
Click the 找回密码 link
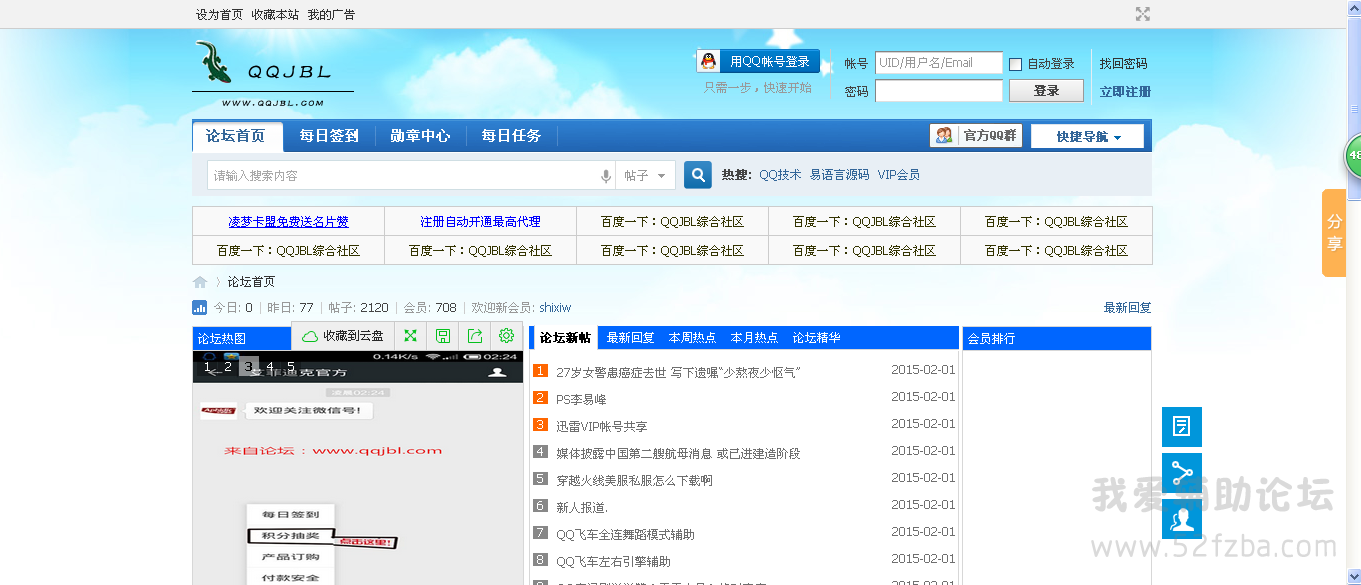tap(1124, 64)
